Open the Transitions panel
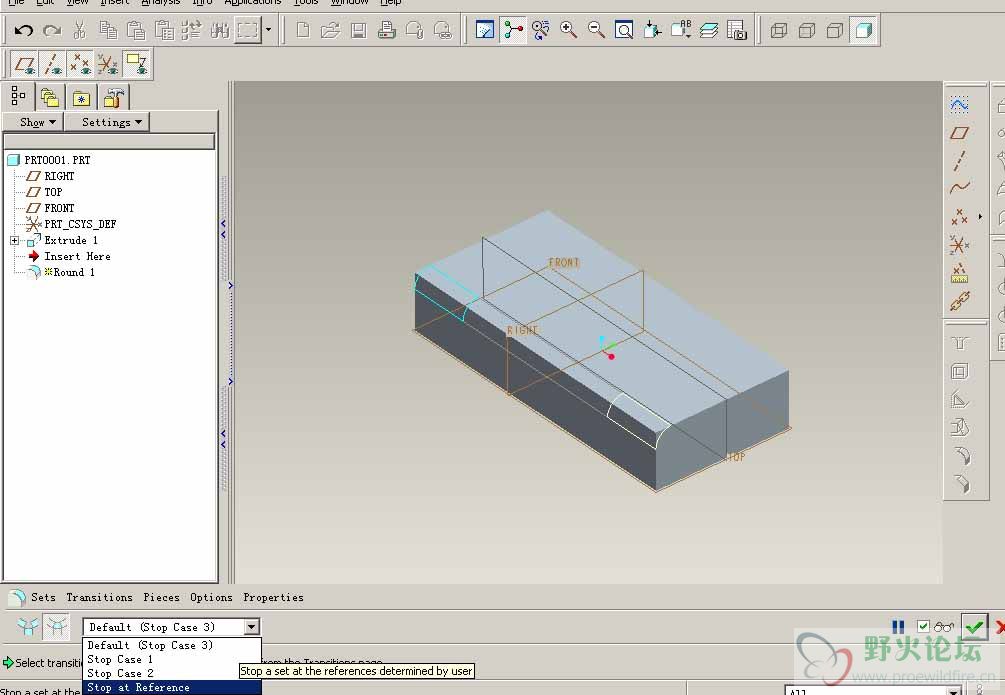 click(x=99, y=597)
